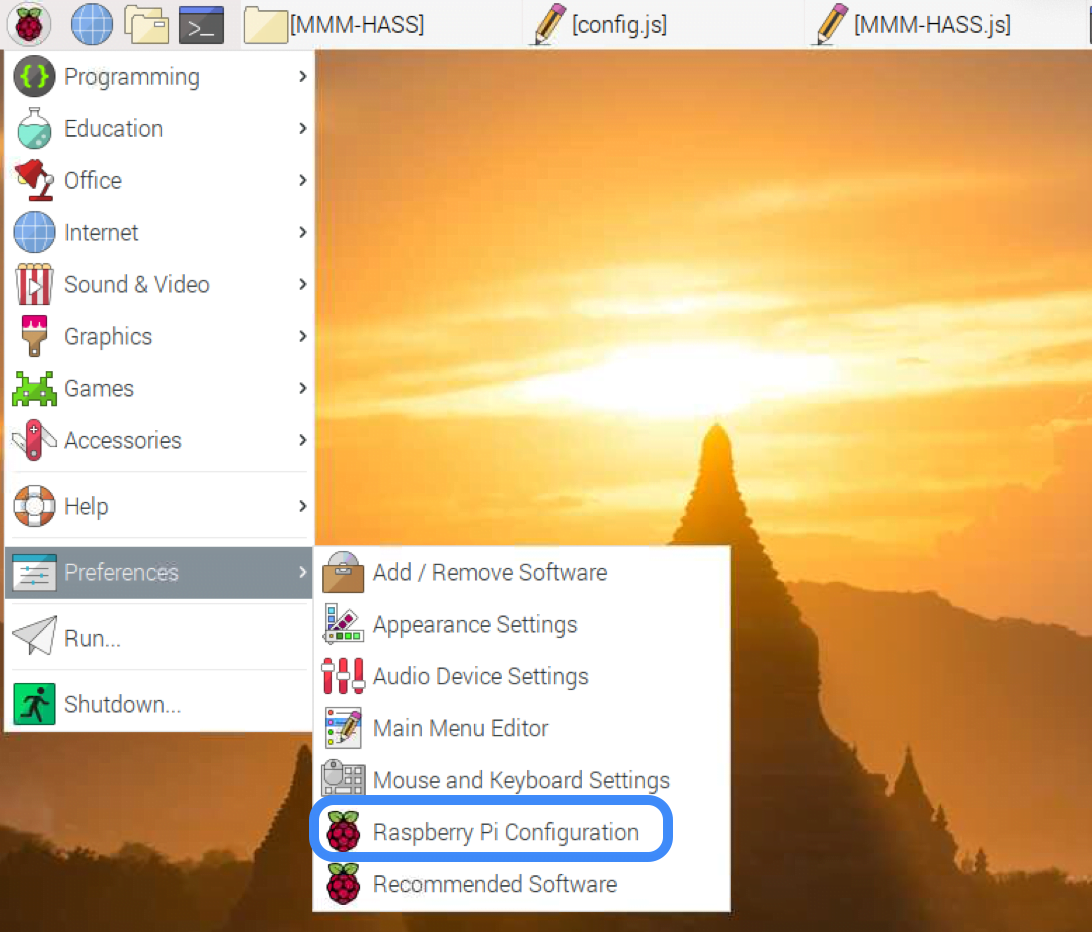Click the Add / Remove Software icon

click(x=342, y=572)
